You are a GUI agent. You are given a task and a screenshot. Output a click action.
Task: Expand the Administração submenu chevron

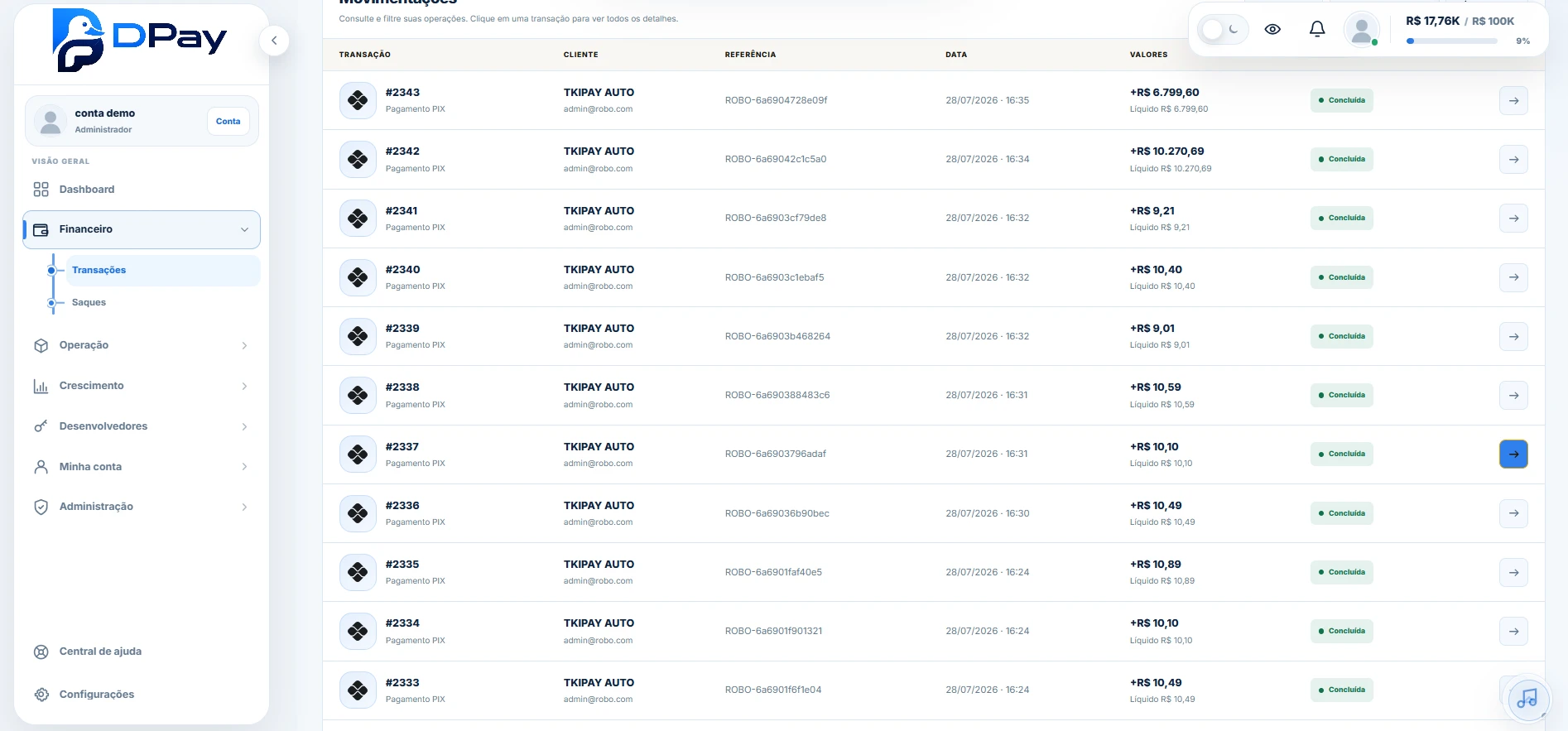(x=244, y=507)
